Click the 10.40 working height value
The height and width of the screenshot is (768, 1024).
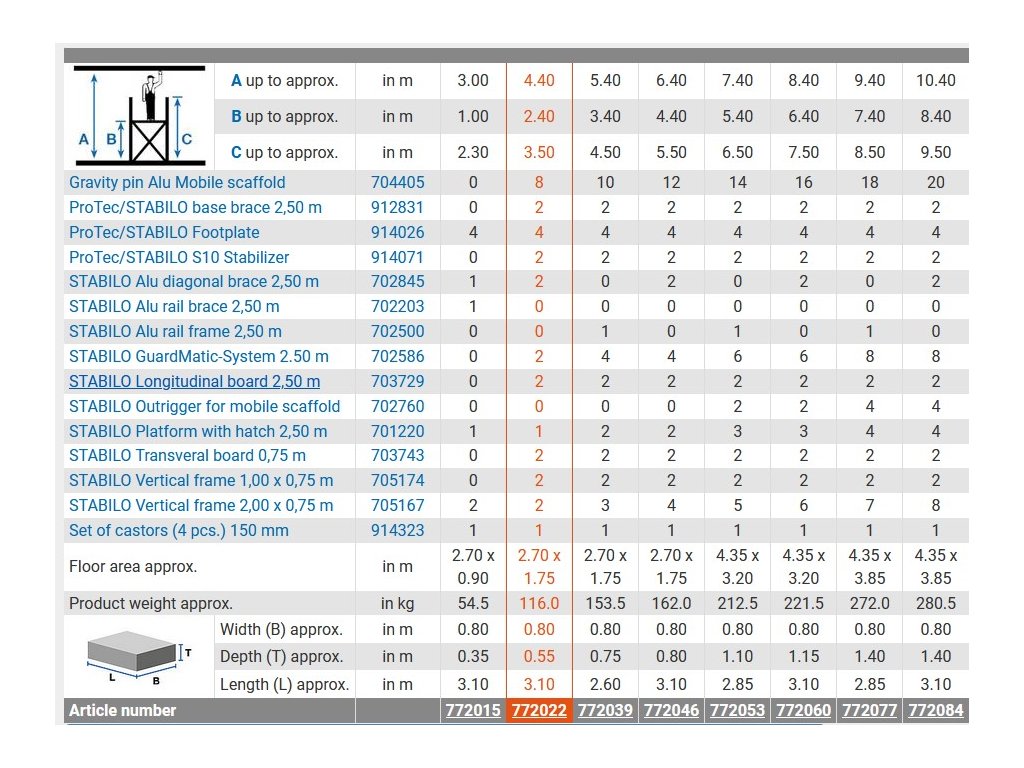coord(936,80)
